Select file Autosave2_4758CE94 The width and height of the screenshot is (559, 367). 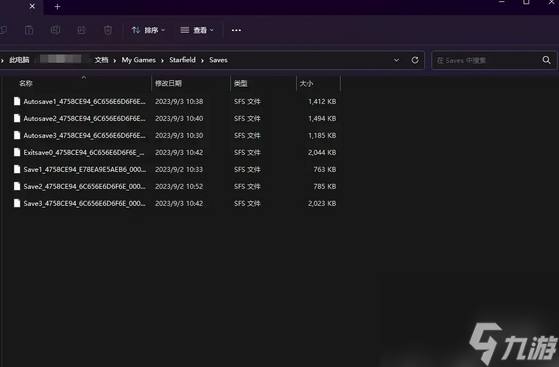[x=84, y=118]
